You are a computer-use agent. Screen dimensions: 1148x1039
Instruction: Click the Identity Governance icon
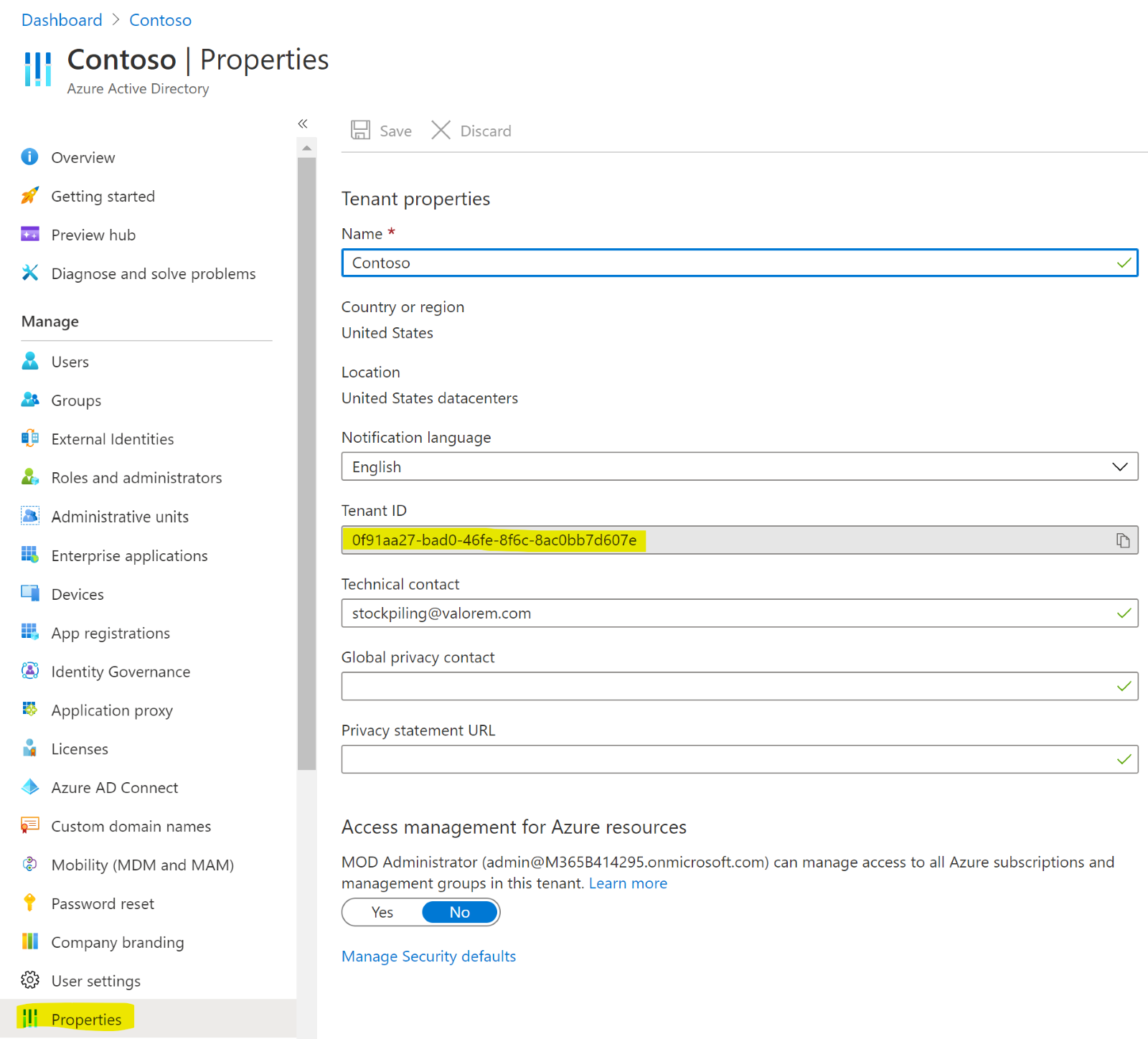click(x=29, y=671)
